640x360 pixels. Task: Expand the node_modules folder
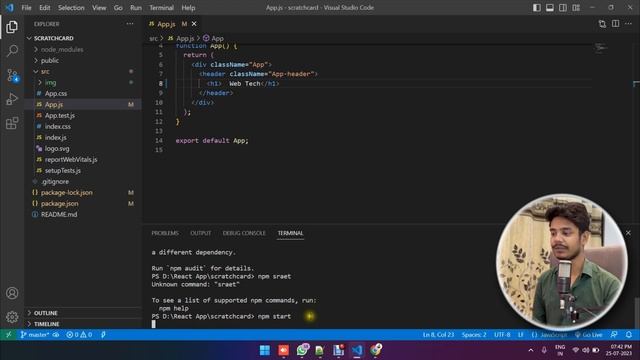pyautogui.click(x=83, y=49)
